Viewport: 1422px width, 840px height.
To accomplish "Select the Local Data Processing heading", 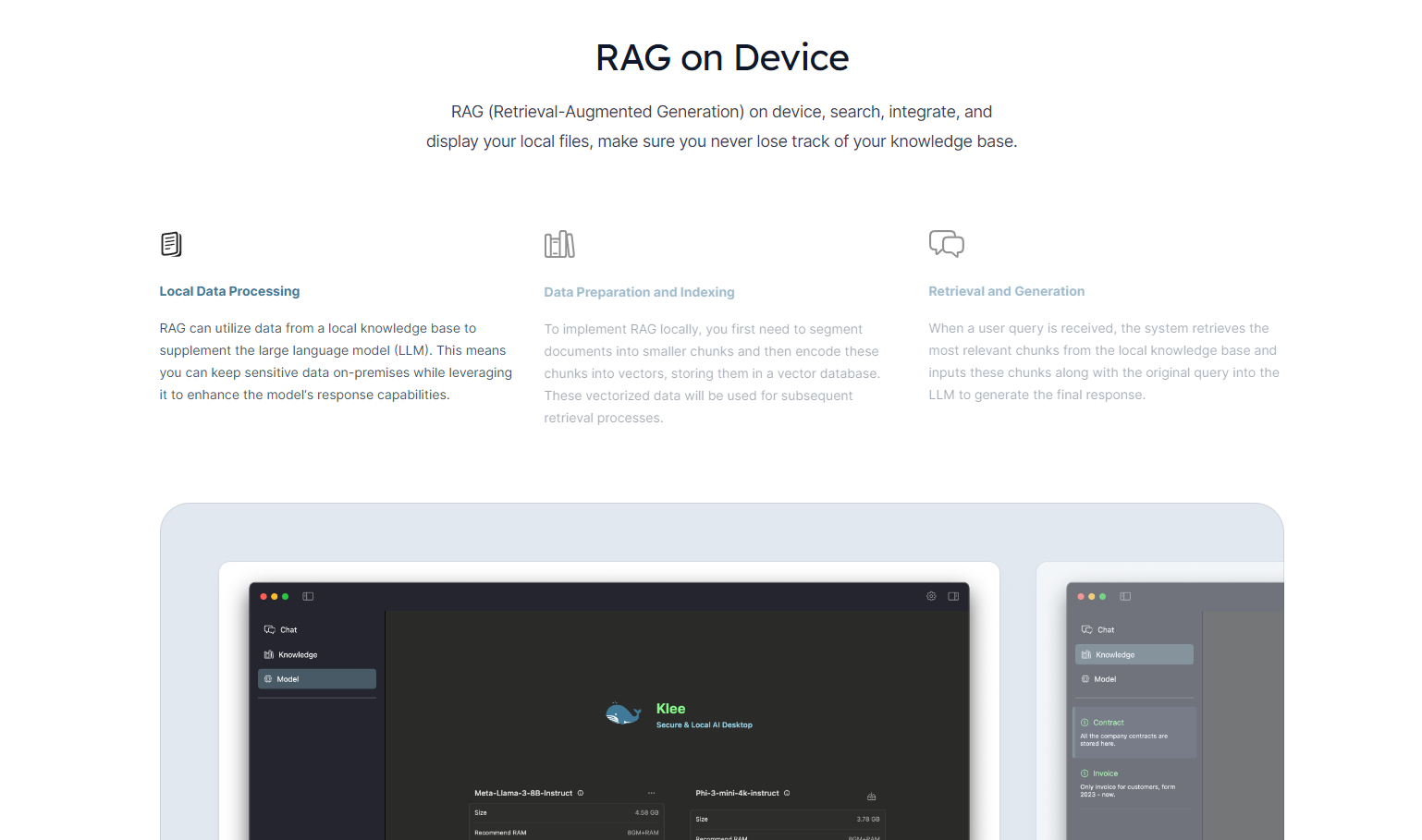I will click(x=229, y=291).
